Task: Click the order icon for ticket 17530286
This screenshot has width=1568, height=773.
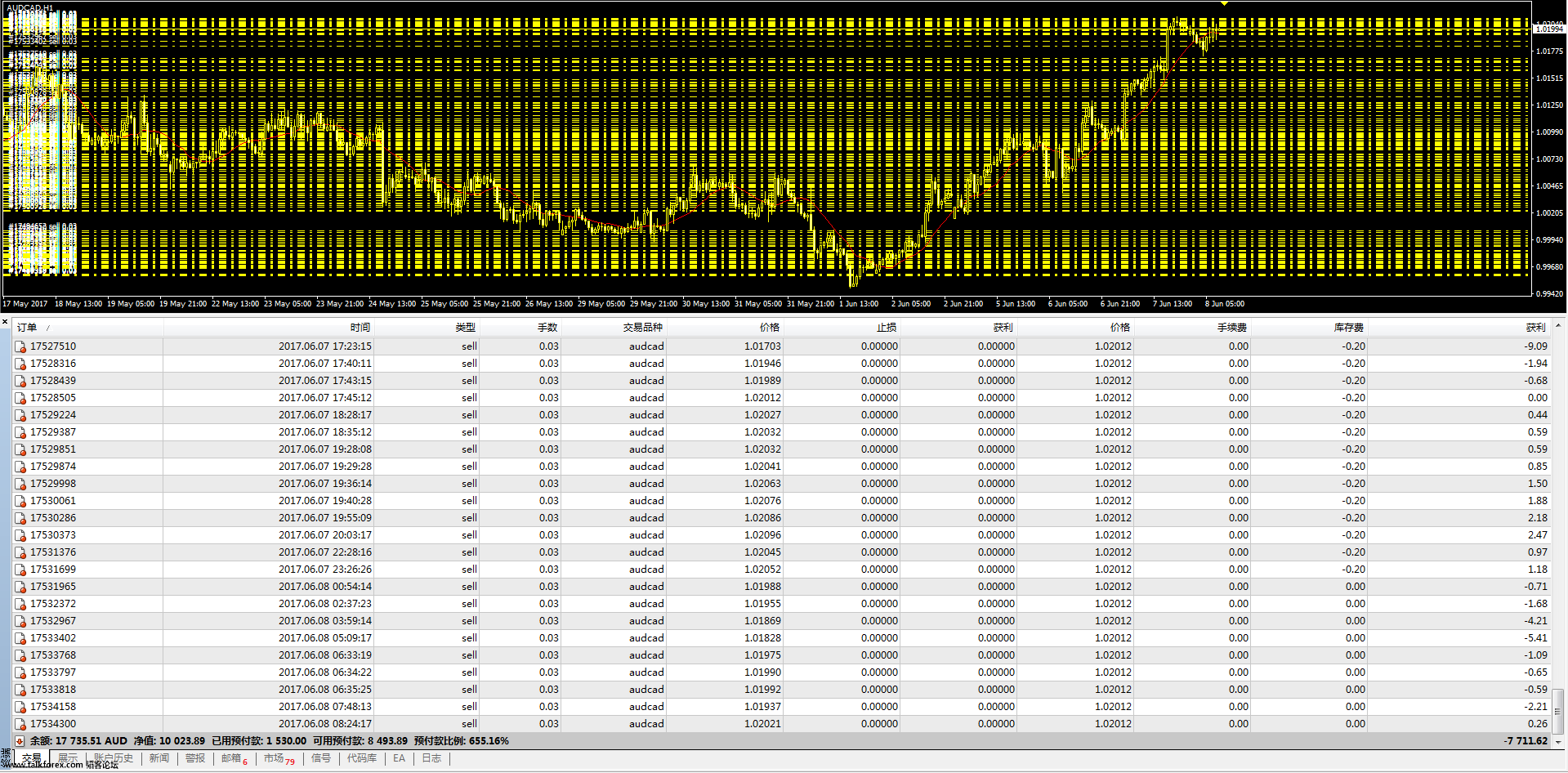Action: pos(20,518)
